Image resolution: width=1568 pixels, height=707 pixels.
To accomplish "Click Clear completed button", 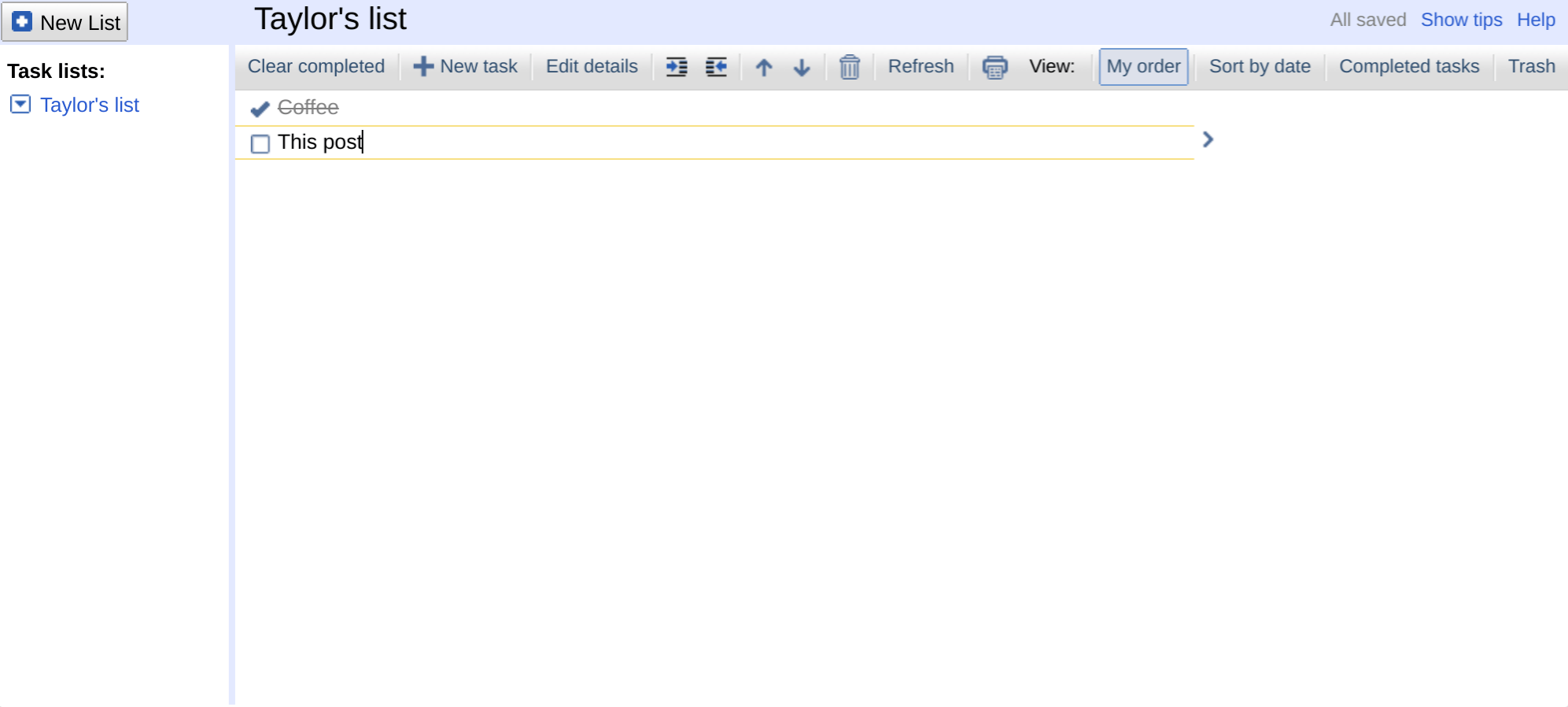I will (x=316, y=66).
